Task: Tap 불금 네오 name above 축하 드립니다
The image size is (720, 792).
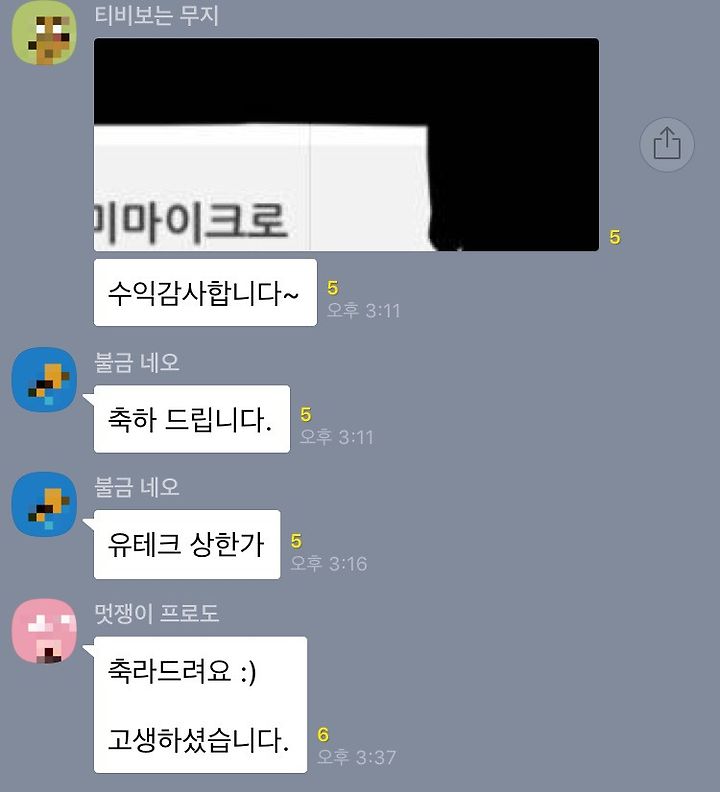Action: tap(137, 362)
